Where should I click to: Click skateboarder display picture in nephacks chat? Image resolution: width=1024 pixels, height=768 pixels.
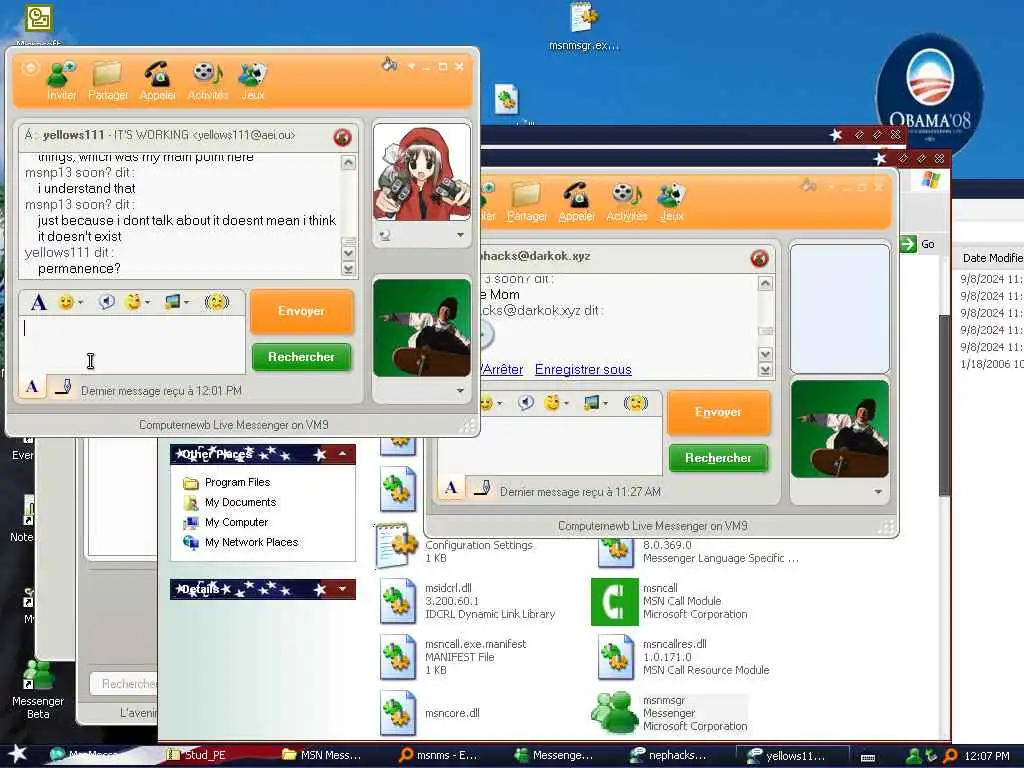click(839, 429)
